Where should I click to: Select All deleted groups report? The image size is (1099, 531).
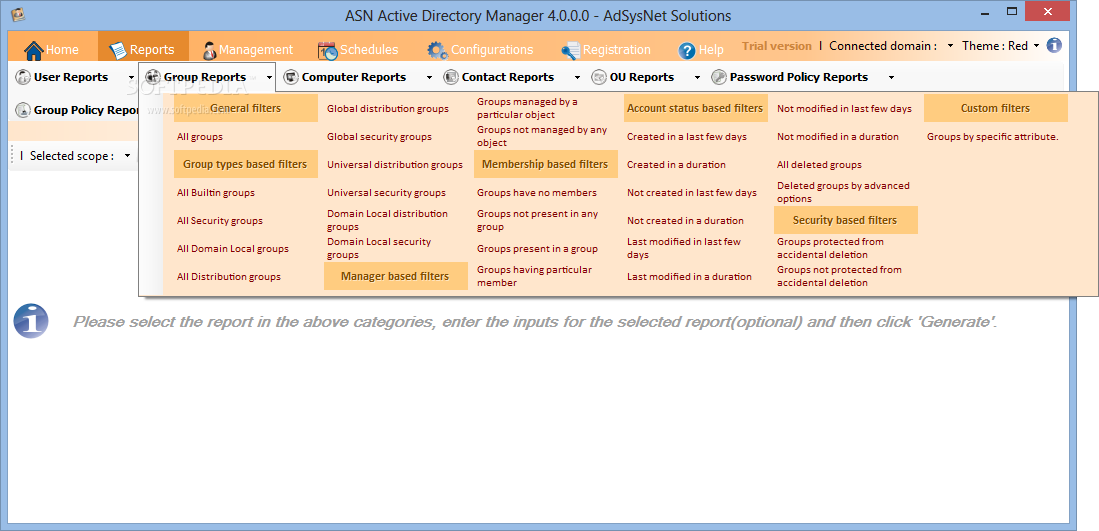click(819, 165)
